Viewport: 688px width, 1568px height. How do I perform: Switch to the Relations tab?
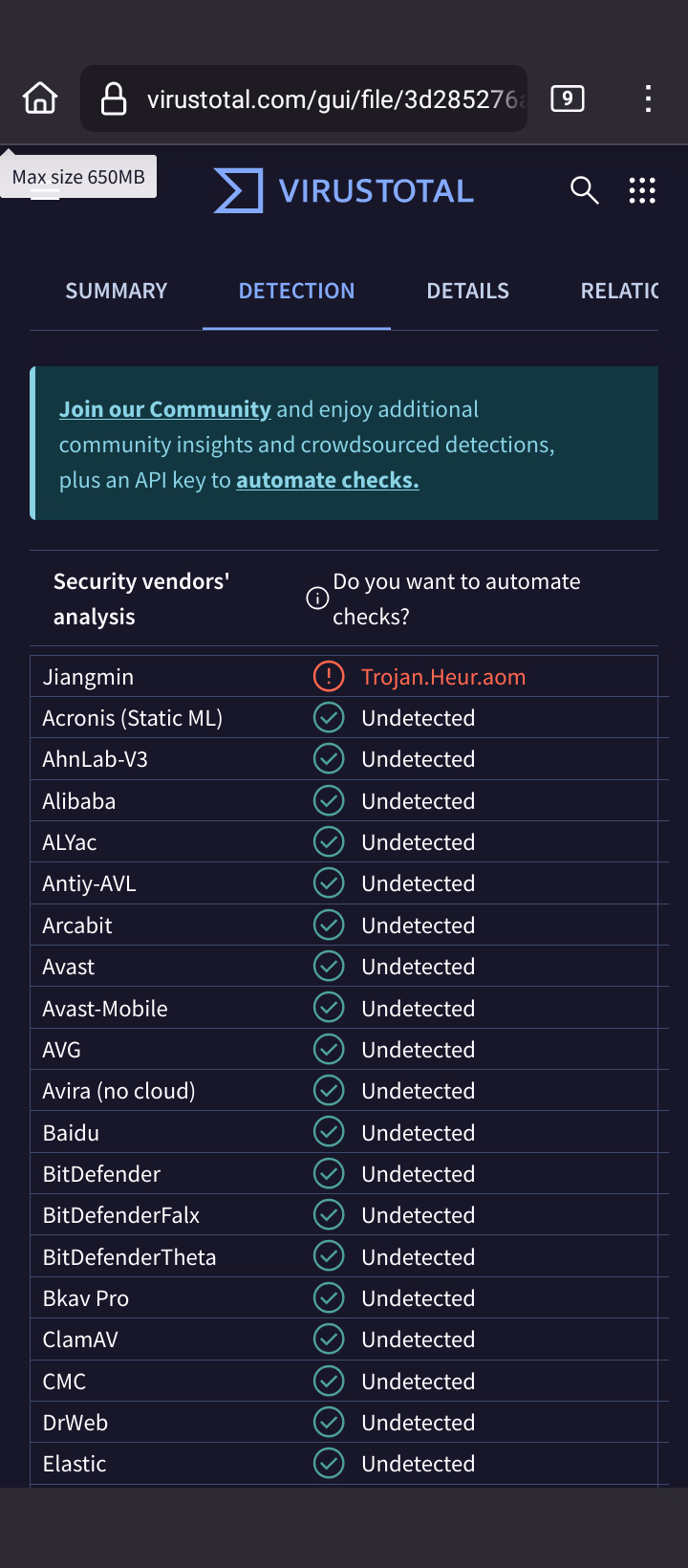point(619,291)
